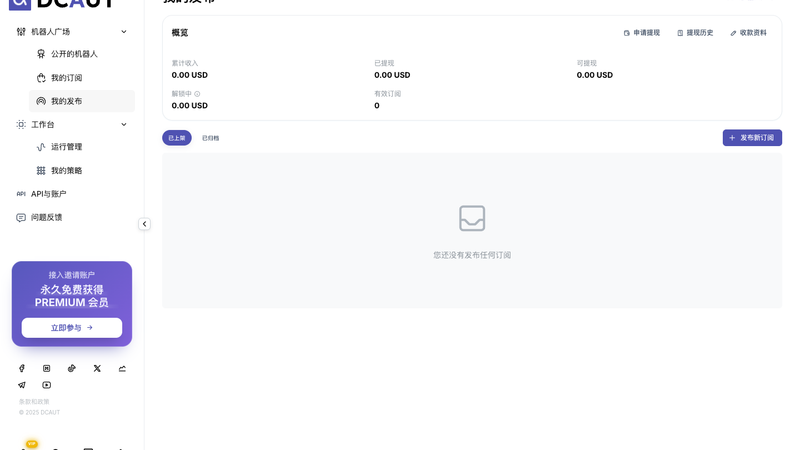Collapse sidebar with the left-arrow handle
The width and height of the screenshot is (800, 450).
pyautogui.click(x=144, y=224)
